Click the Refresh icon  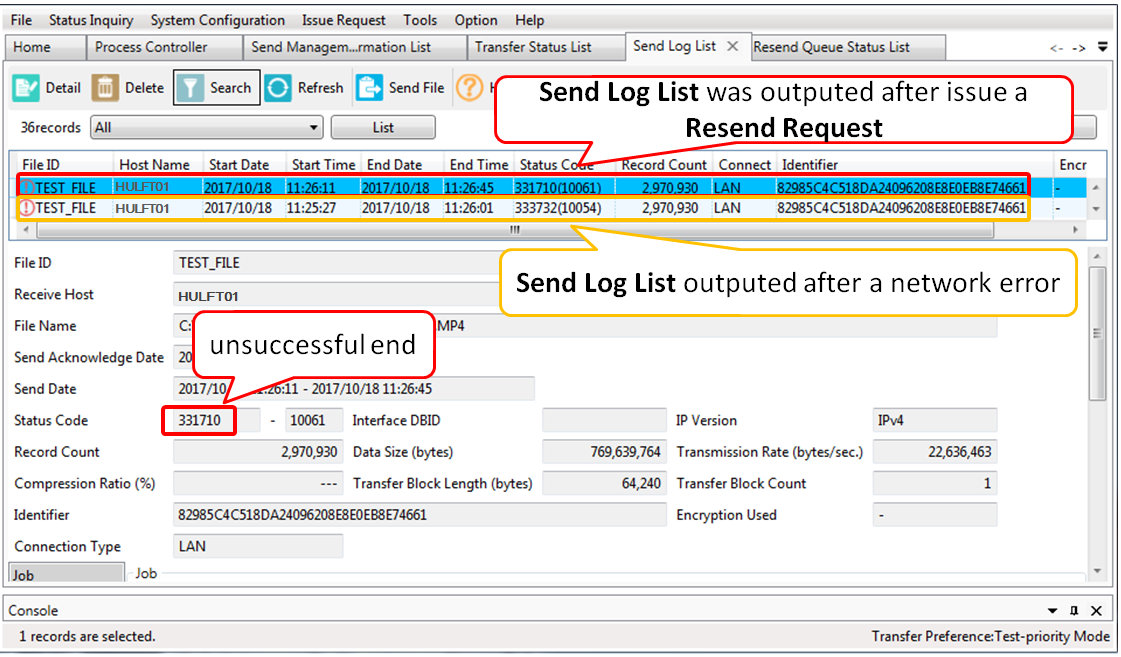(x=278, y=88)
